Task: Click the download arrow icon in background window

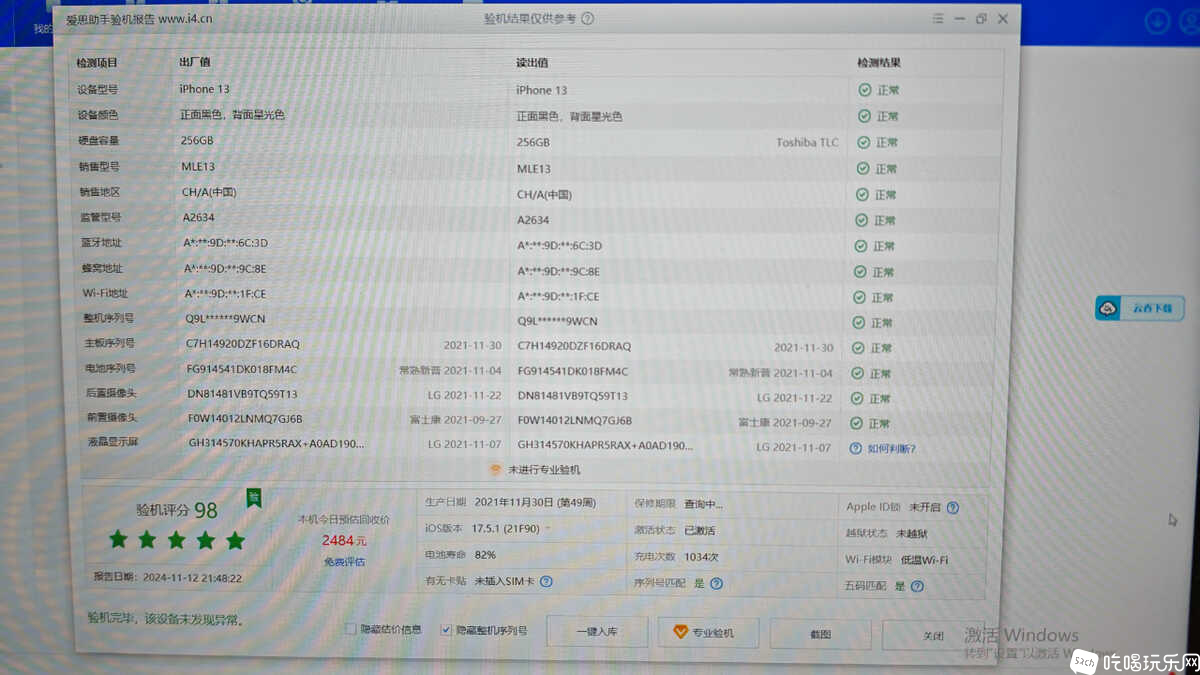Action: 1158,21
